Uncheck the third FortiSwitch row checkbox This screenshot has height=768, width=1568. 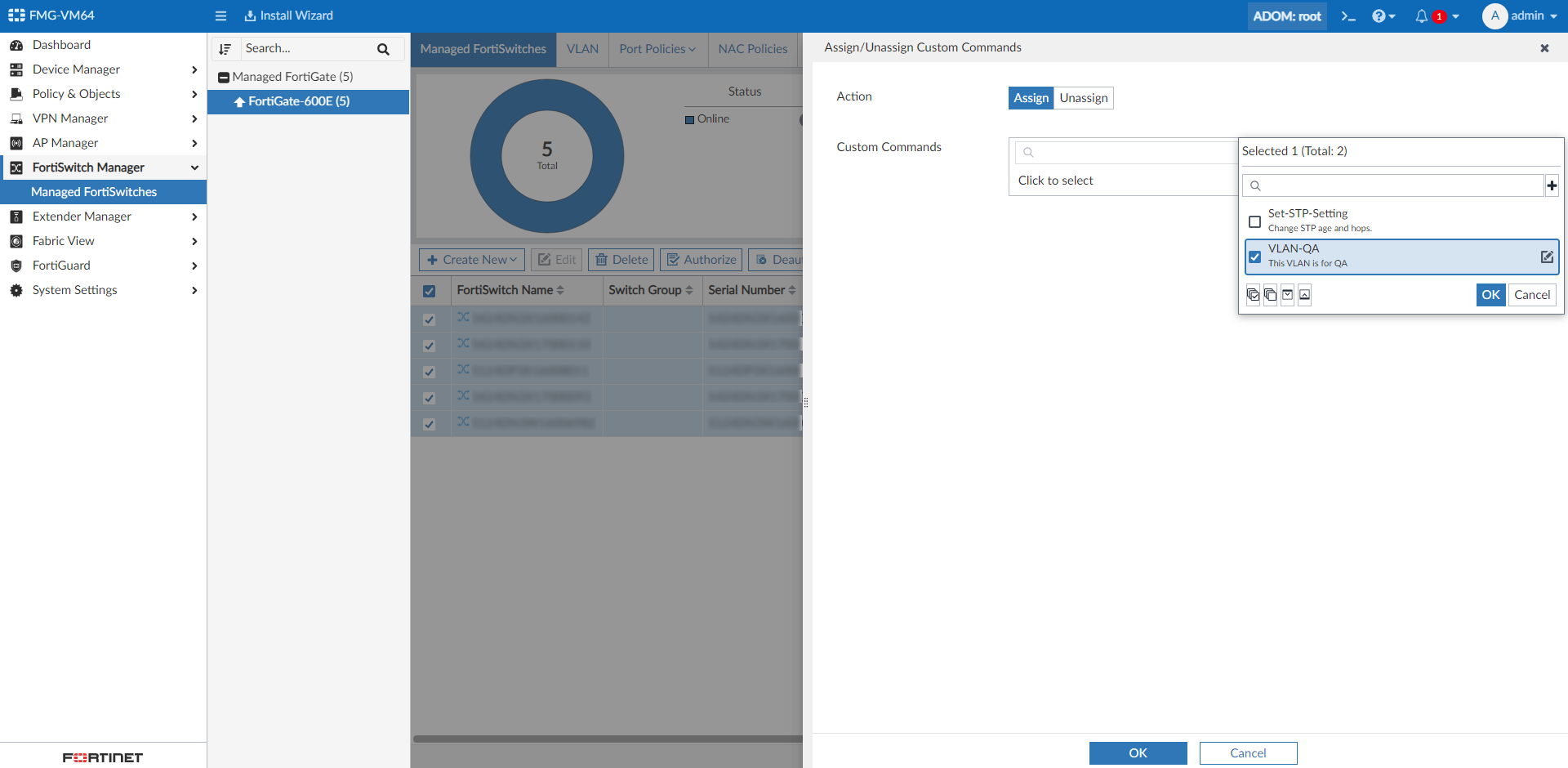430,372
